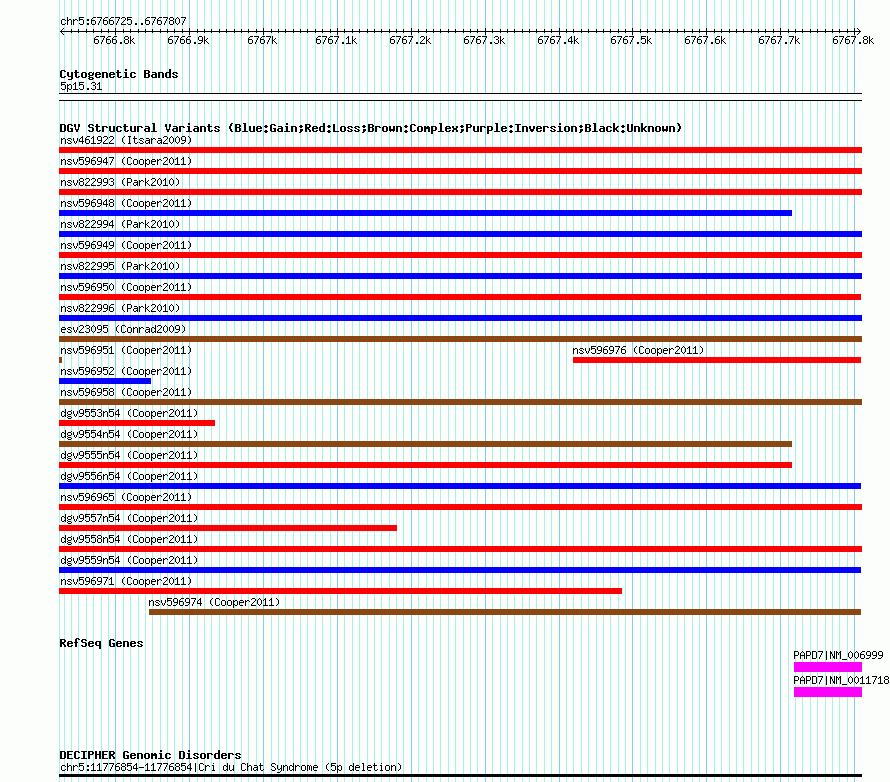Screen dimensions: 890x782
Task: Open nsv822993 (Park2010) label
Action: [120, 182]
